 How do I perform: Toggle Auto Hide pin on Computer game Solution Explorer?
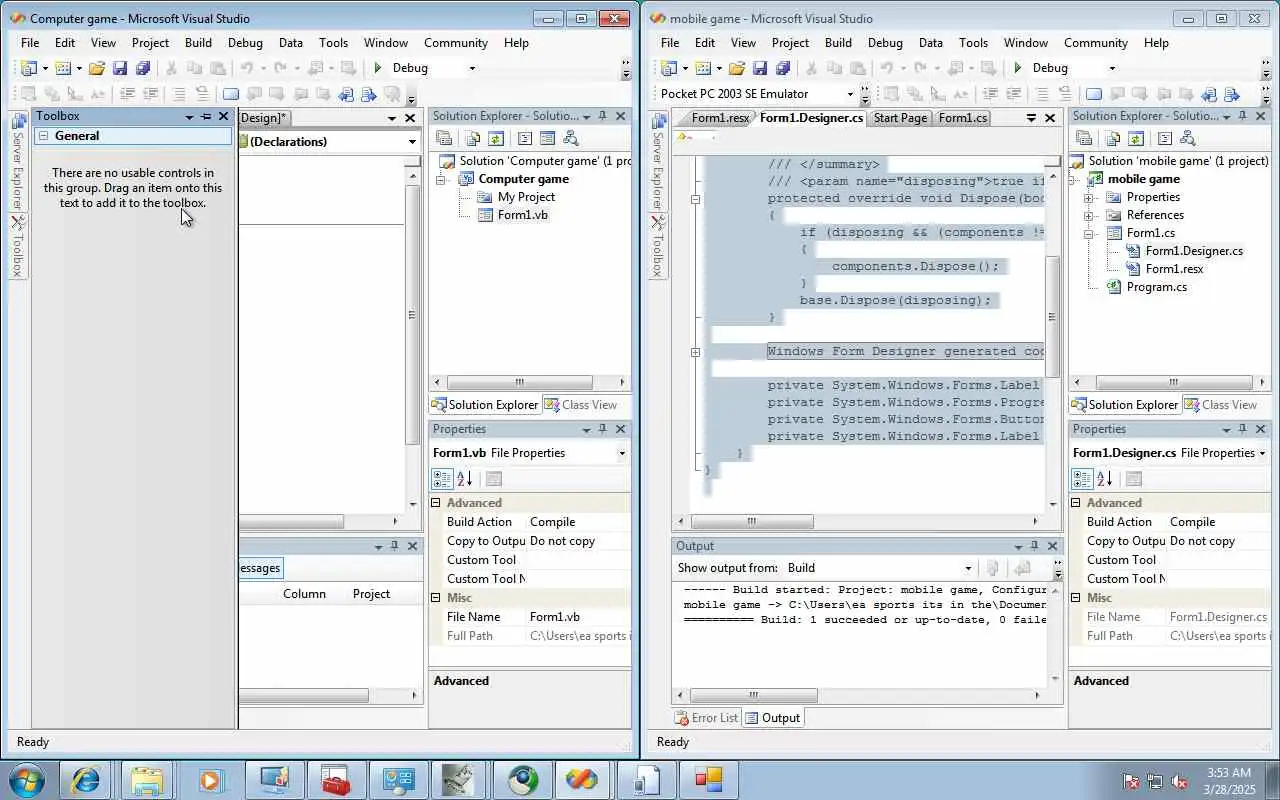602,116
